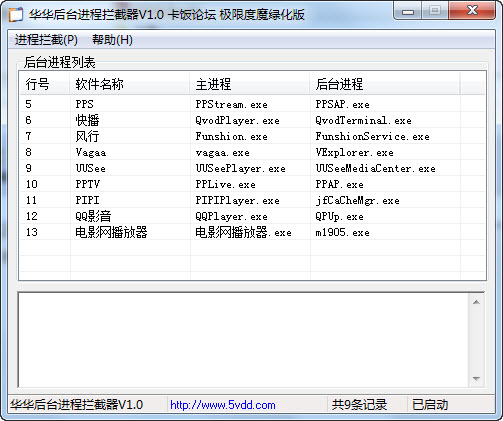
Task: Click the log panel scroll up arrow
Action: click(476, 302)
